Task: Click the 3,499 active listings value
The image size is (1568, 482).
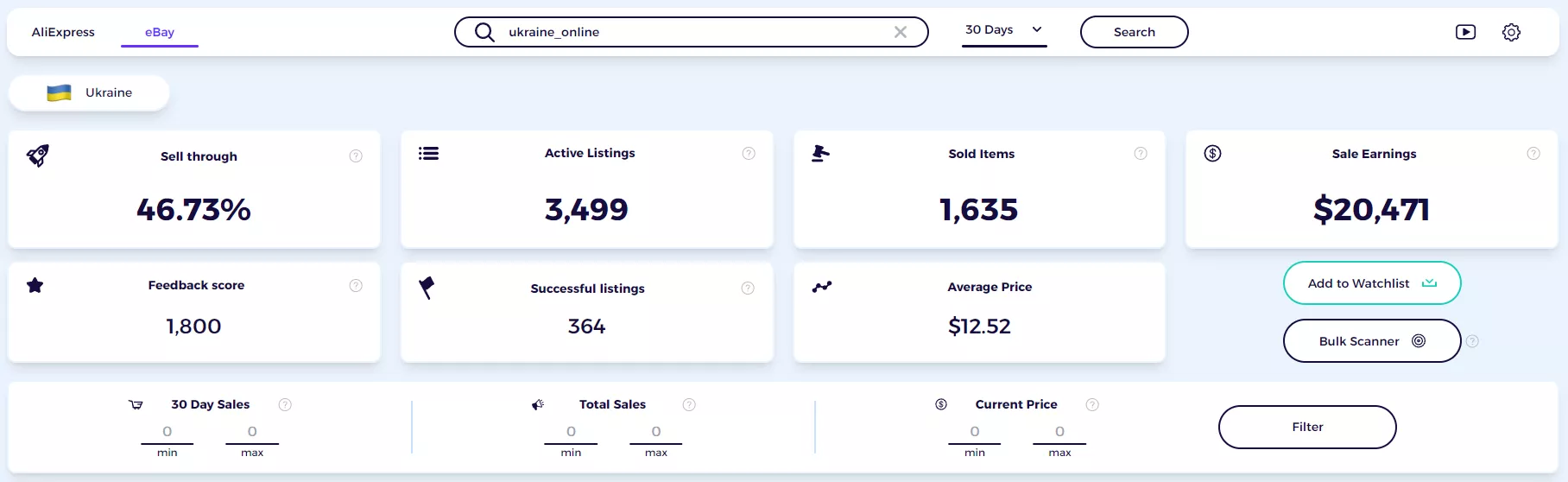Action: [x=586, y=210]
